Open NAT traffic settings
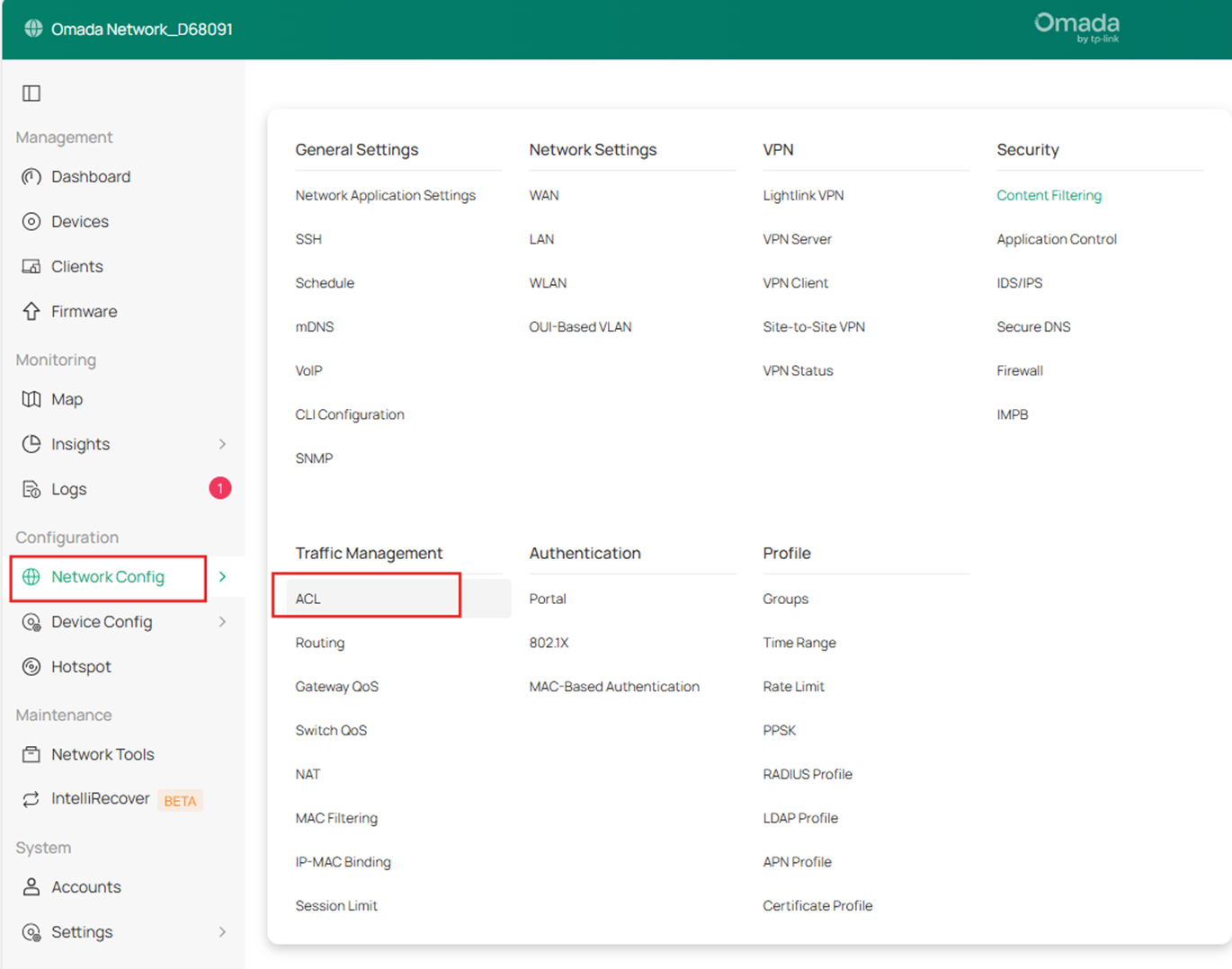Screen dimensions: 1232x969 point(308,774)
